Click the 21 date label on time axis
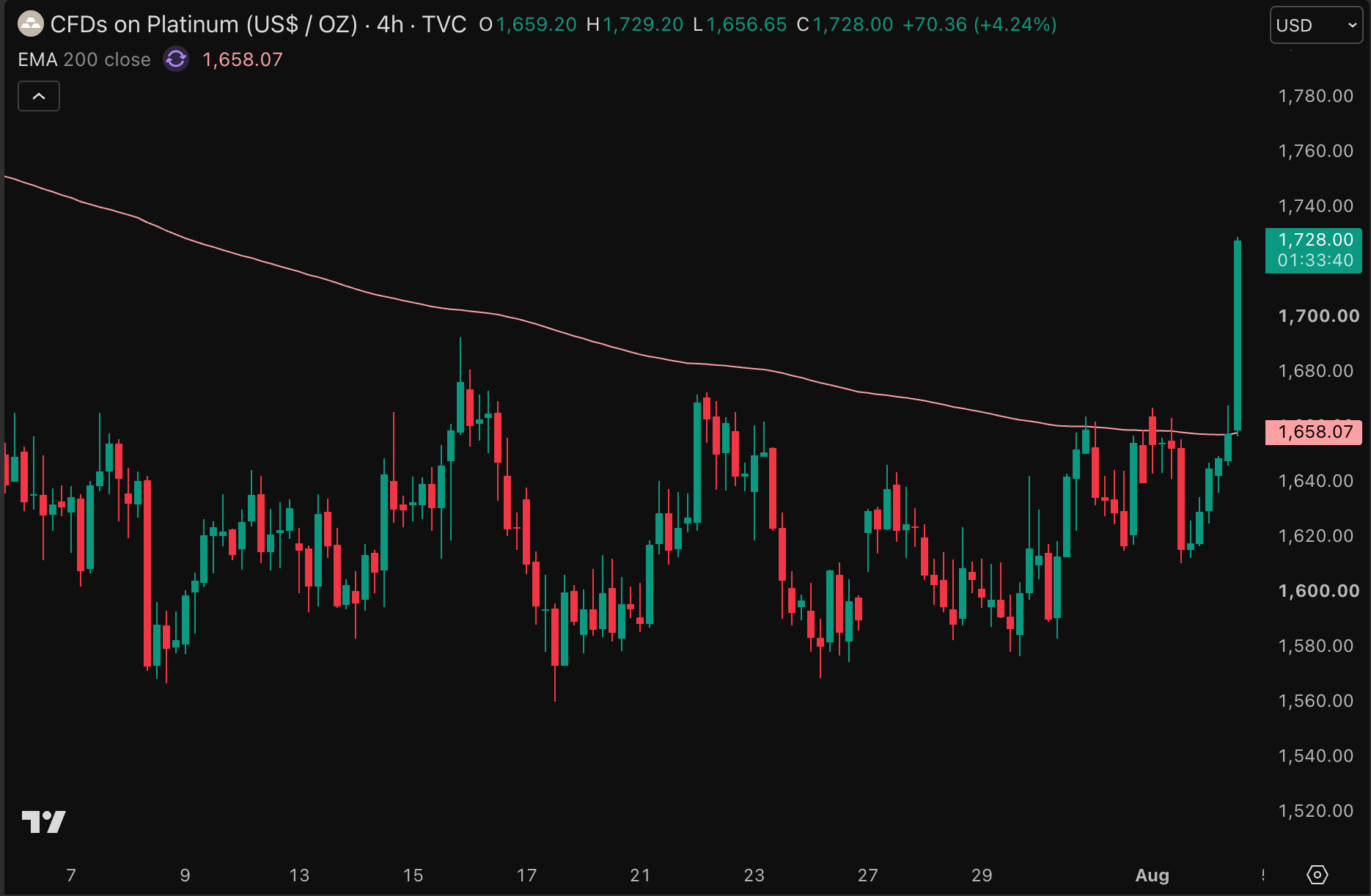The image size is (1371, 896). (x=640, y=875)
